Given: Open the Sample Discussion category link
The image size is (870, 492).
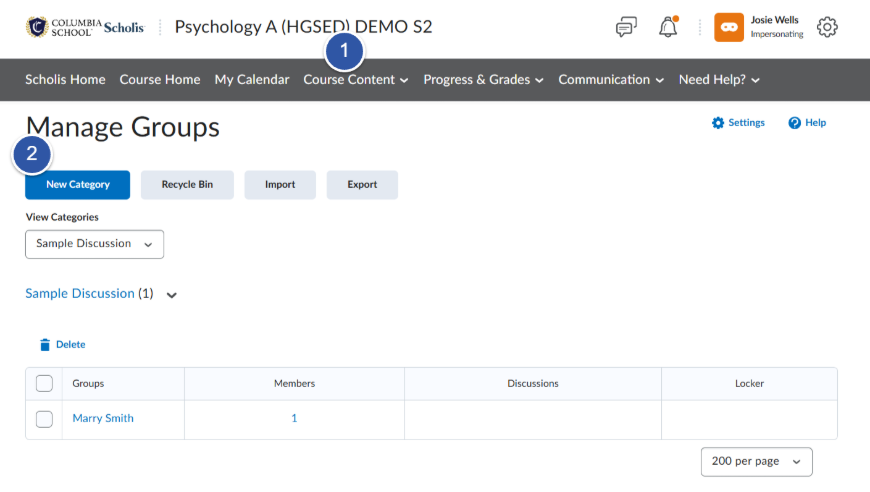Looking at the screenshot, I should [80, 293].
